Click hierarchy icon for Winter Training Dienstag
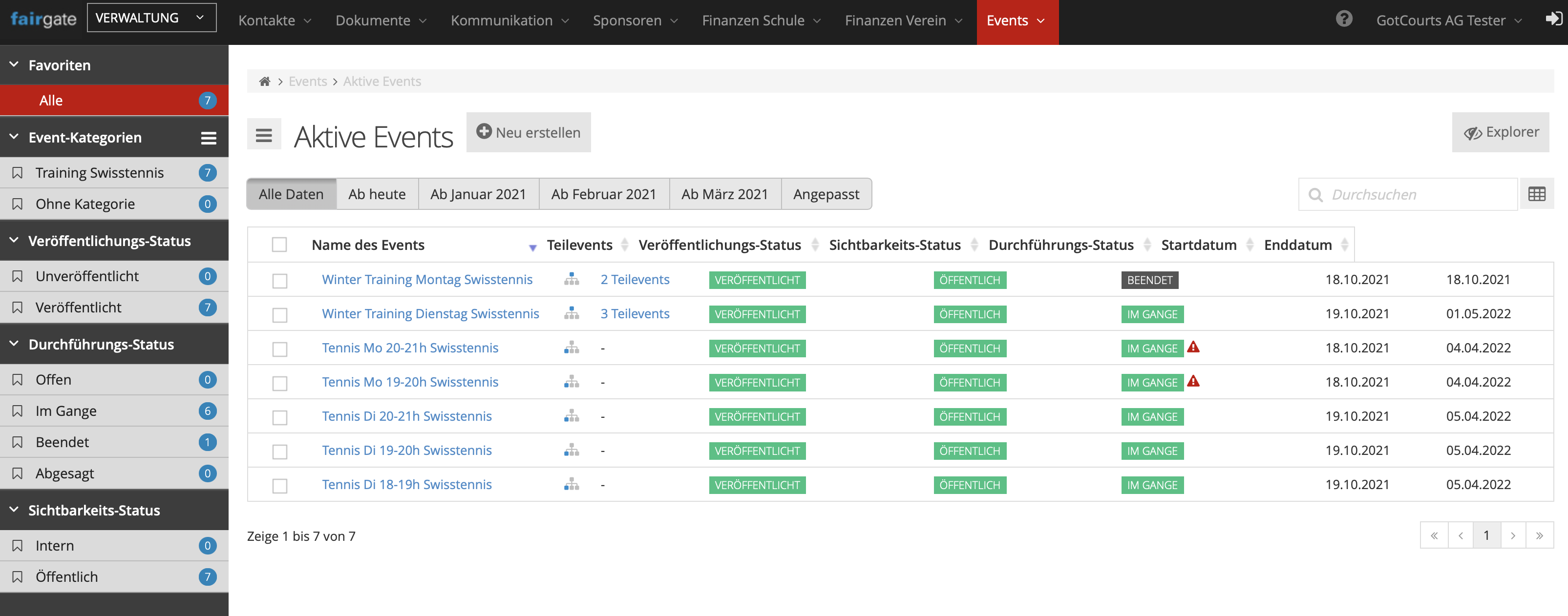The height and width of the screenshot is (616, 1568). (571, 313)
